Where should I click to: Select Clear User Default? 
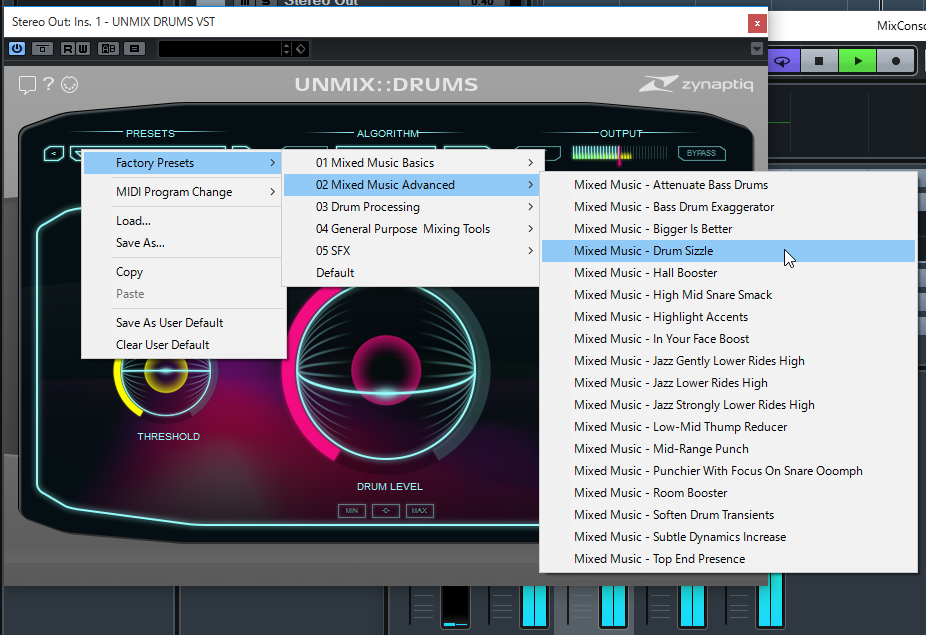pyautogui.click(x=183, y=344)
